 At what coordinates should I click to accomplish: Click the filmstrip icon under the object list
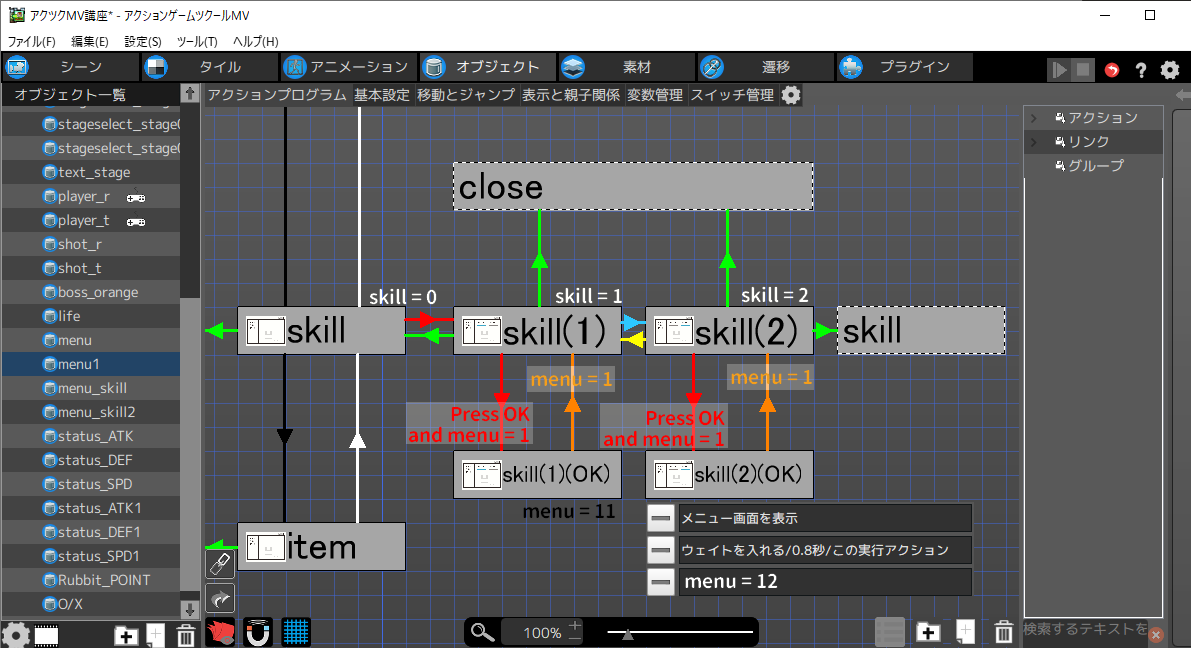pos(46,635)
